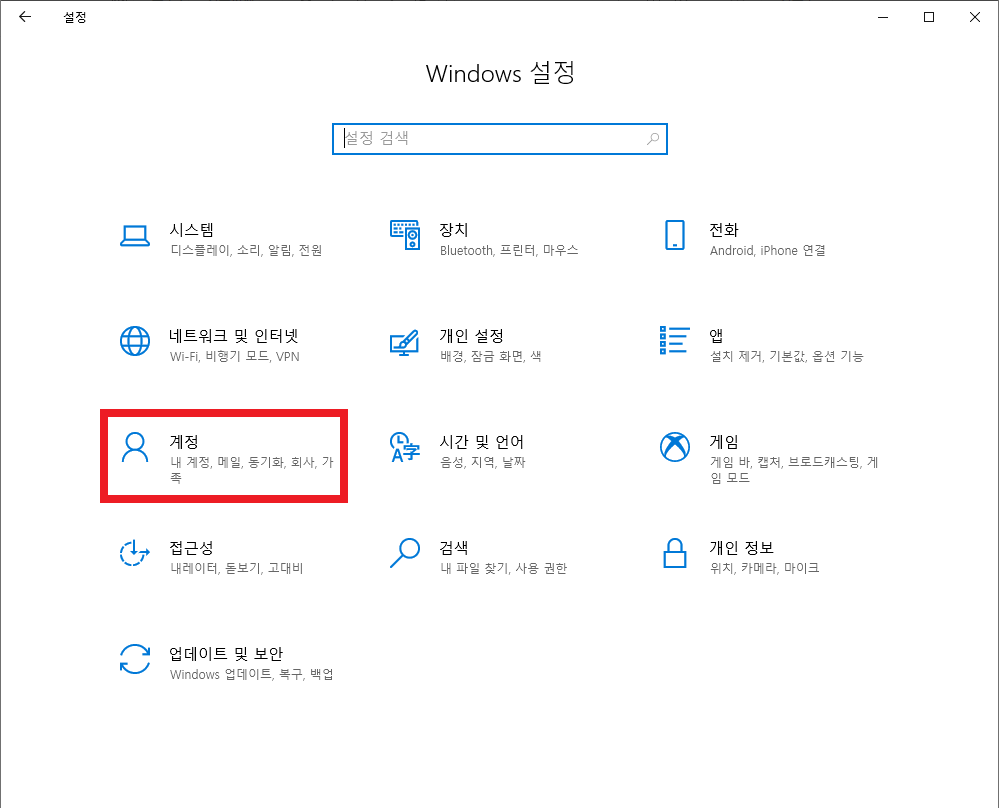The width and height of the screenshot is (999, 808).
Task: Open the 게임 Xbox icon
Action: pyautogui.click(x=675, y=447)
